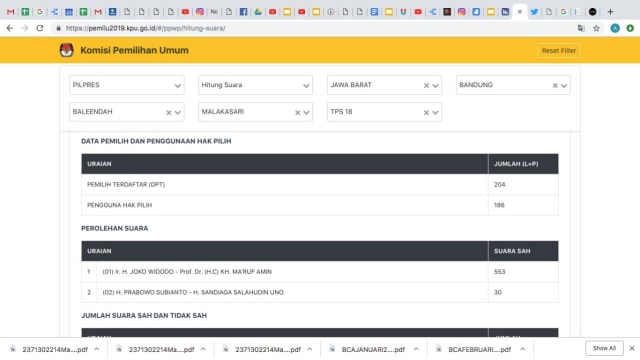Viewport: 640px width, 360px height.
Task: Switch to the Nk tab
Action: pyautogui.click(x=214, y=12)
